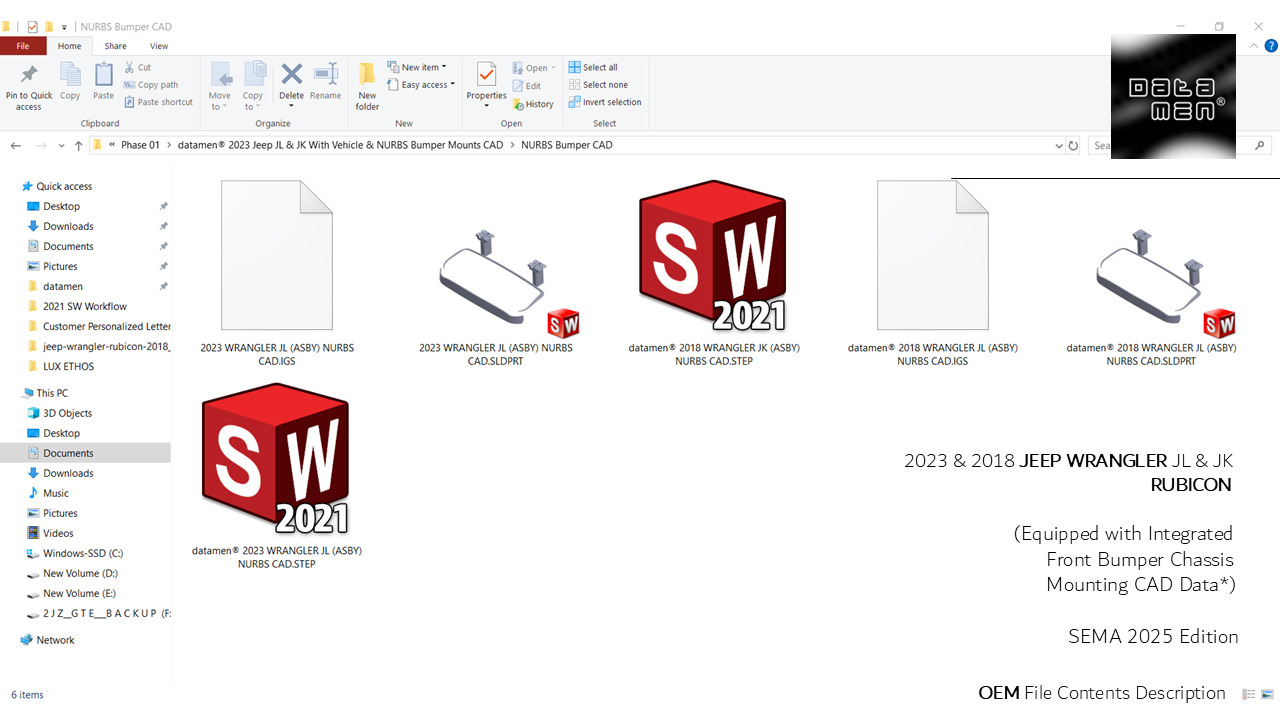The image size is (1280, 720).
Task: Open Properties with the checkmark icon
Action: pyautogui.click(x=486, y=75)
